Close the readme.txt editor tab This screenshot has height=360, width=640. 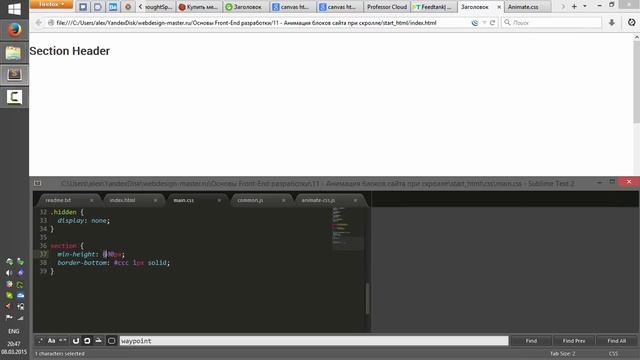pyautogui.click(x=91, y=200)
